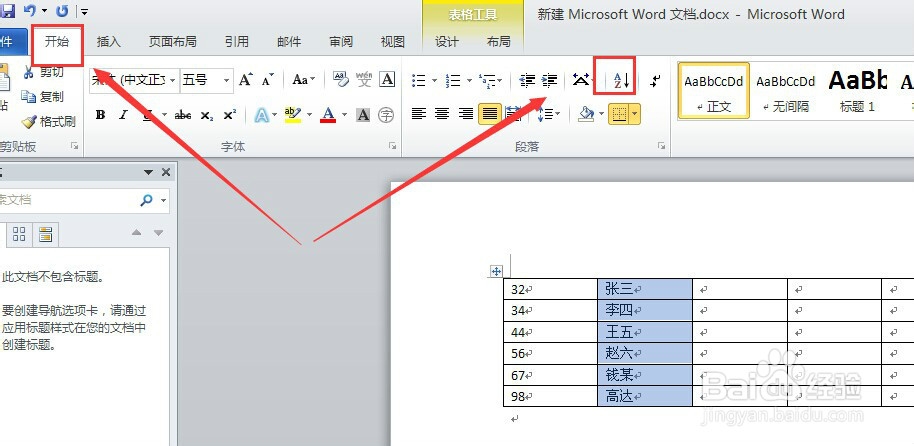Click the table move handle

(x=496, y=271)
